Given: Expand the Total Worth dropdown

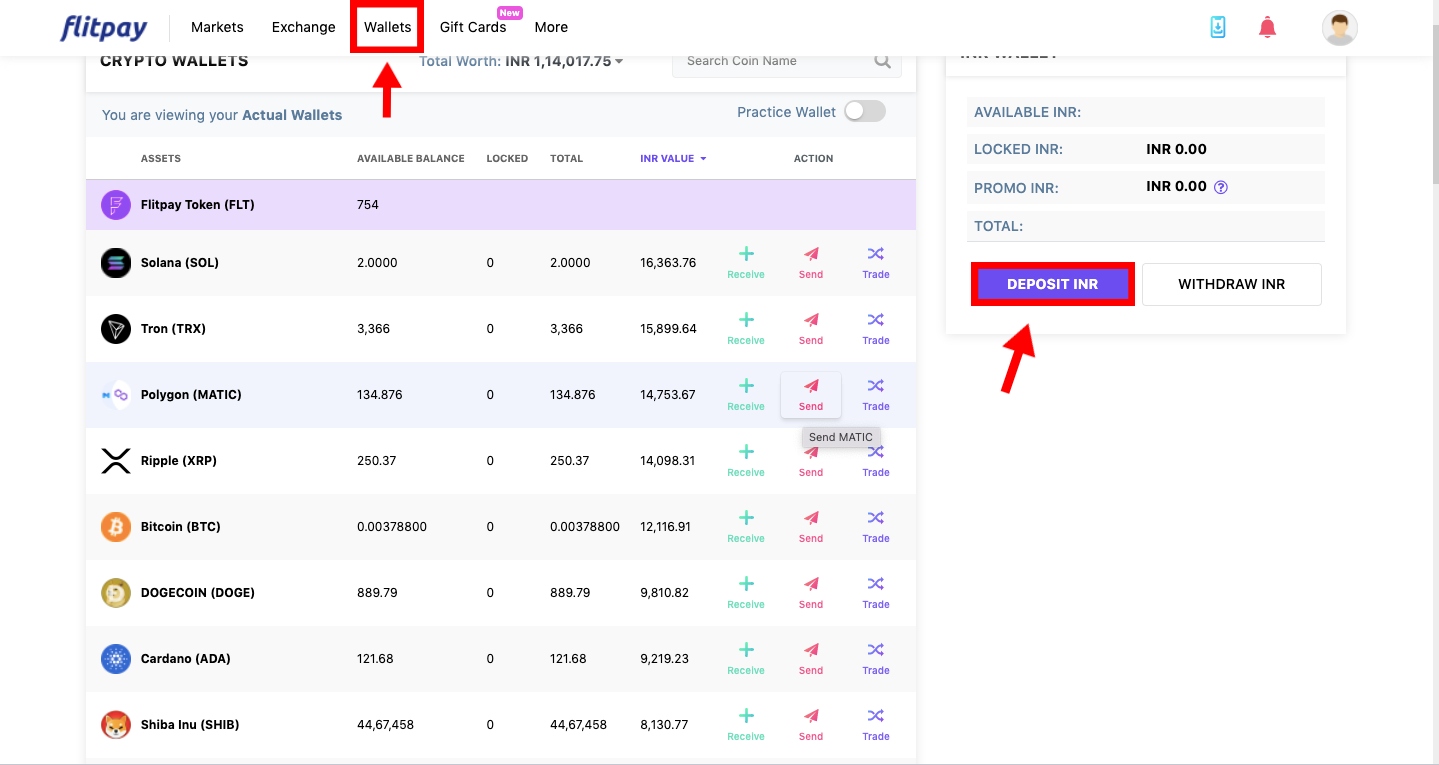Looking at the screenshot, I should click(619, 61).
